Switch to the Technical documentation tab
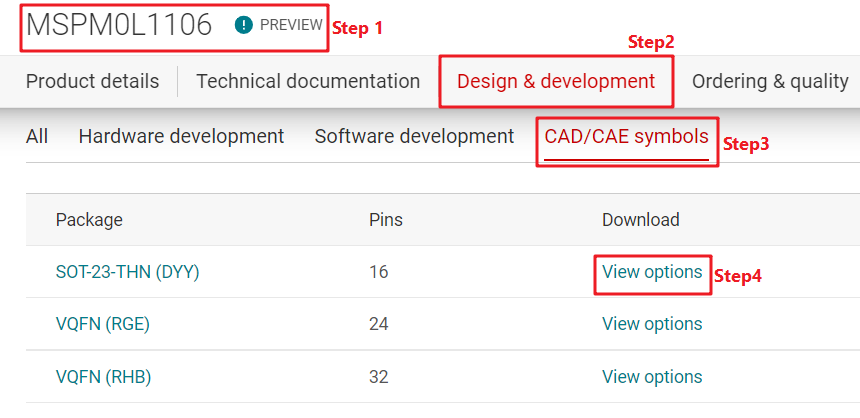The width and height of the screenshot is (860, 418). 308,82
